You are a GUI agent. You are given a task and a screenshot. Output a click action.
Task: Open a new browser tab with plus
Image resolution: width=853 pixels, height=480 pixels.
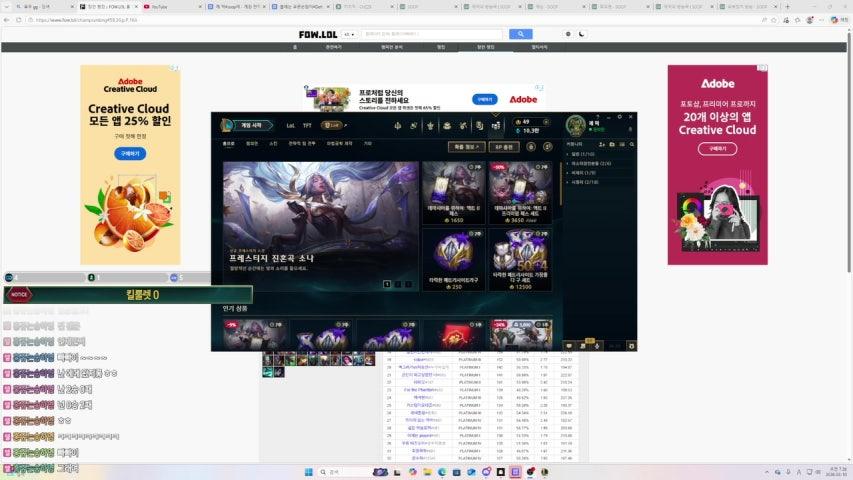pos(787,7)
